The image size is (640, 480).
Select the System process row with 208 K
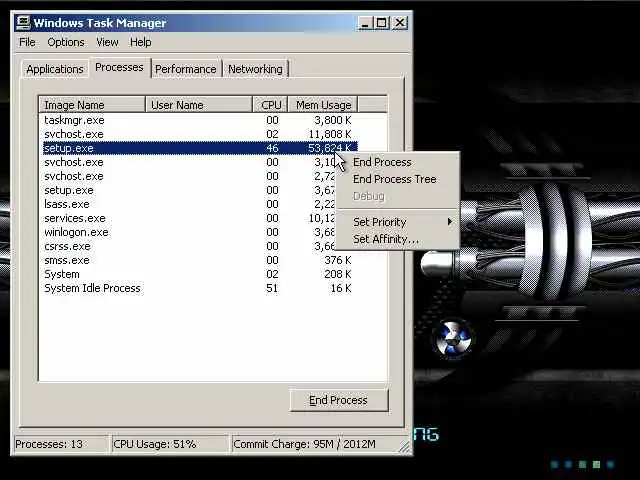[x=200, y=274]
